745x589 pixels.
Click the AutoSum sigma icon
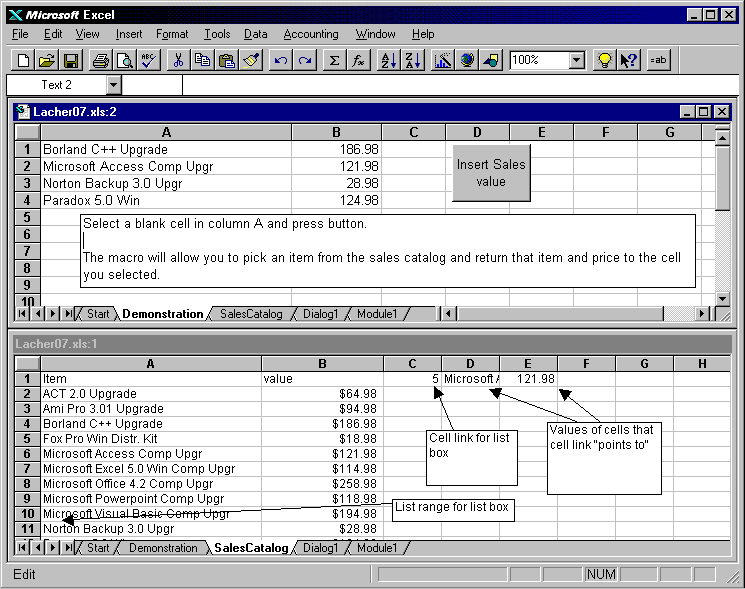[x=334, y=60]
